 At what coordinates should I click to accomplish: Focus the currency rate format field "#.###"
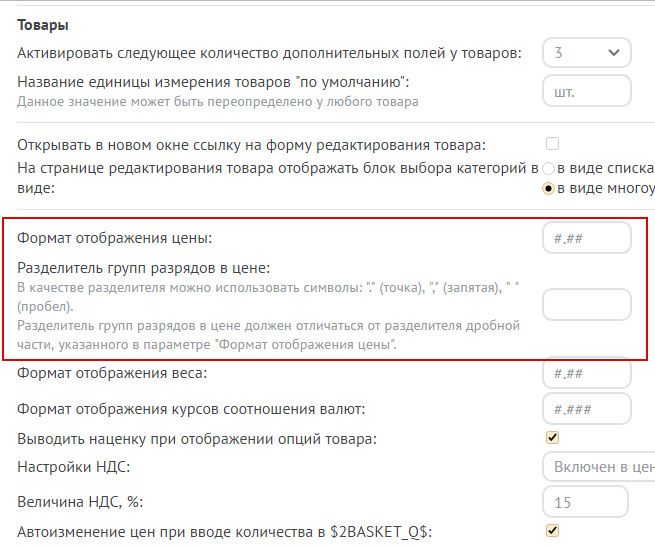click(x=586, y=408)
